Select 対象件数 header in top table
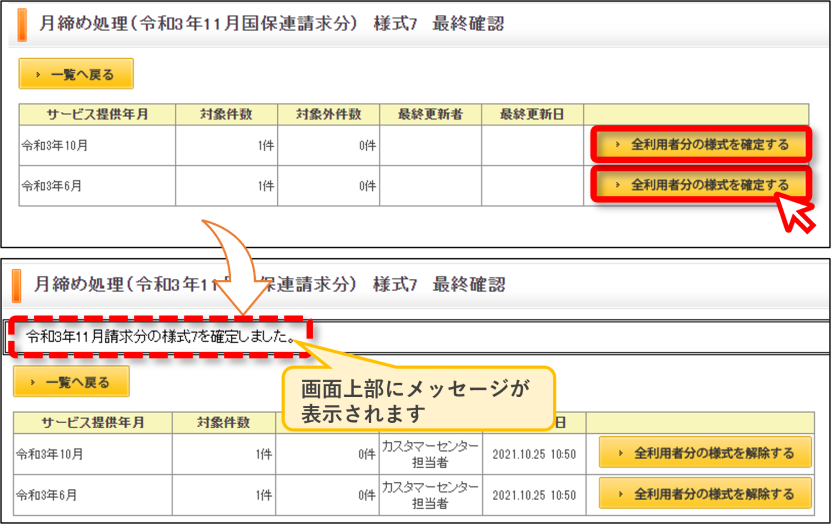The width and height of the screenshot is (831, 524). [226, 114]
